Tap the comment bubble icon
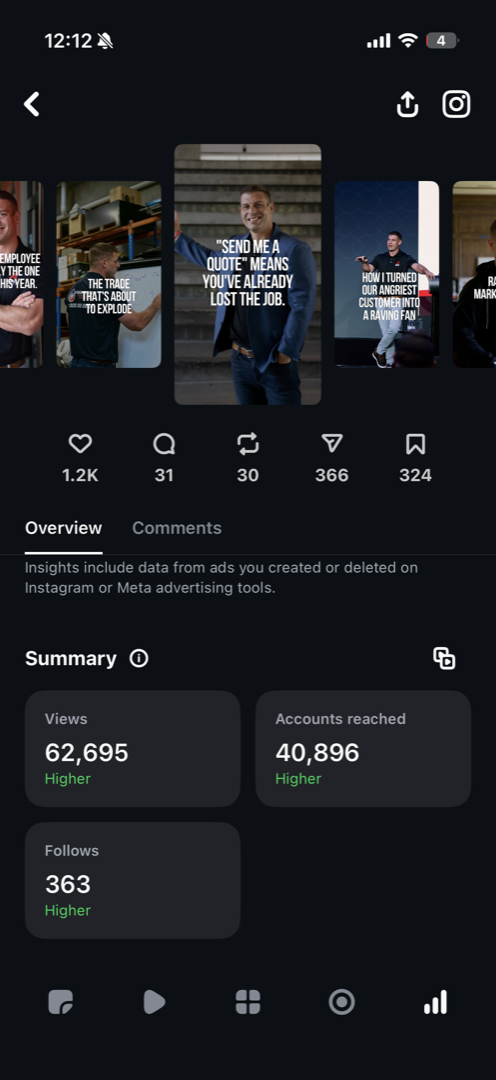 (x=164, y=444)
